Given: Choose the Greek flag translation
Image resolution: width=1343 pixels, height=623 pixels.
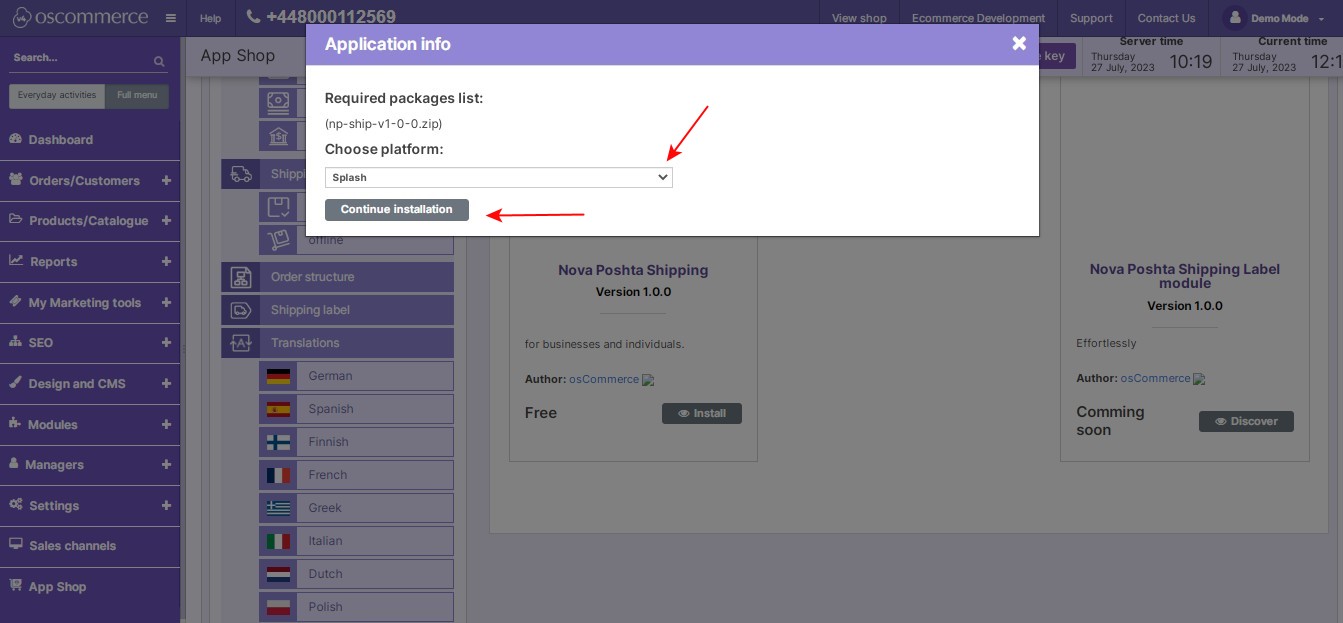Looking at the screenshot, I should [356, 508].
